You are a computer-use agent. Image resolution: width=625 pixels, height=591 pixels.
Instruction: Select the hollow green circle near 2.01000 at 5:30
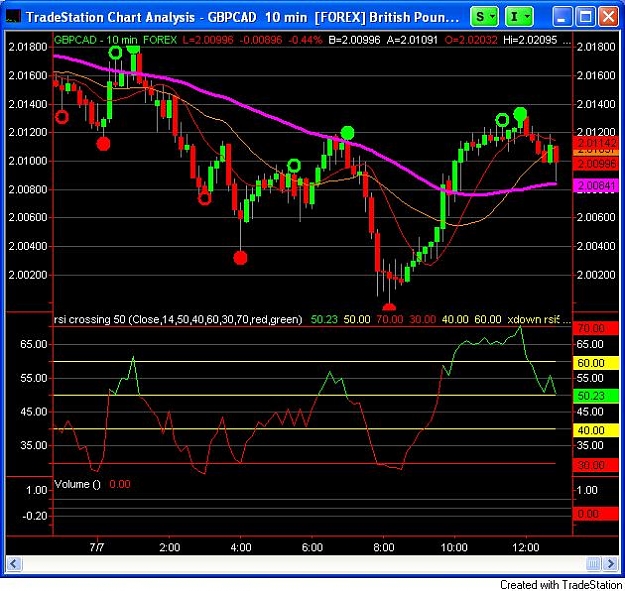pyautogui.click(x=294, y=165)
